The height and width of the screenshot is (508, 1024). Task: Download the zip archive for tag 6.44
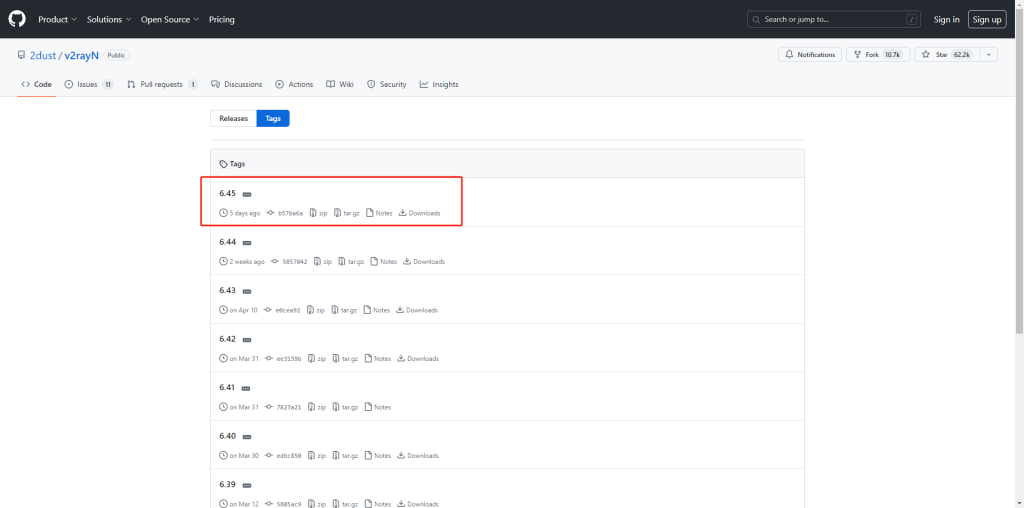click(x=323, y=261)
